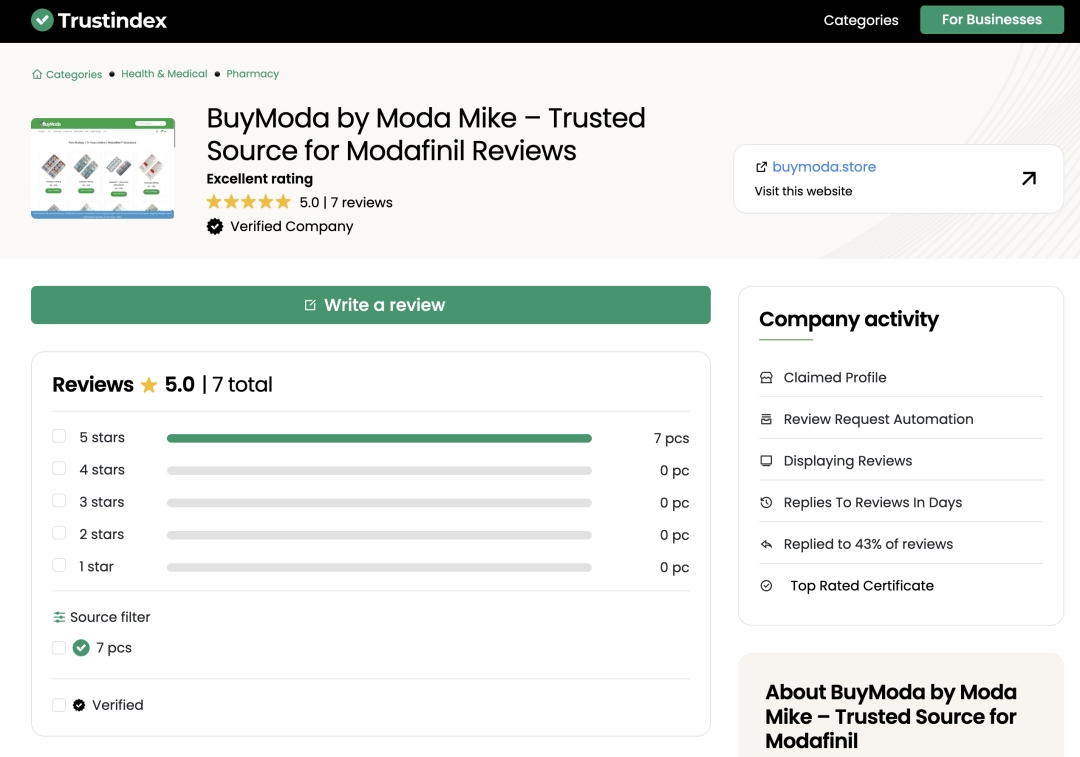Screen dimensions: 1080x757
Task: Tick the 1 star filter checkbox
Action: coord(59,566)
